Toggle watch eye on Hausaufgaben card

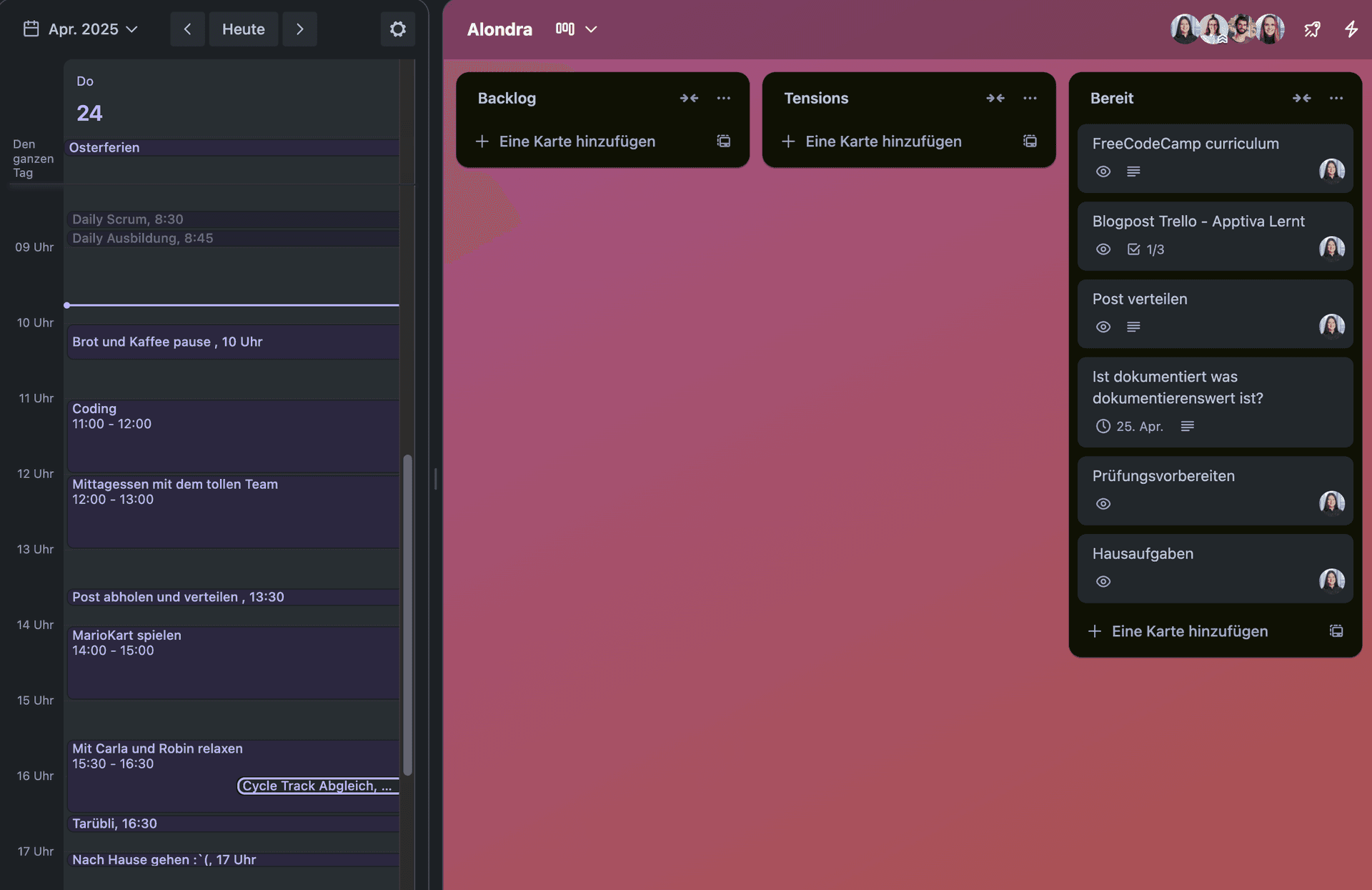(x=1103, y=582)
